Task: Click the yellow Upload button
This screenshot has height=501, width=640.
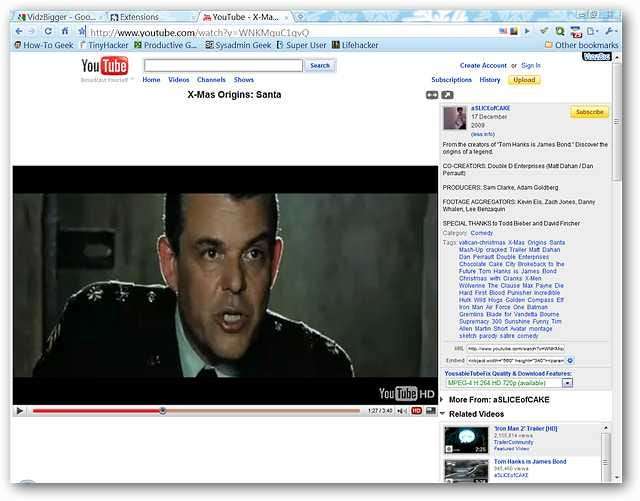Action: (x=524, y=80)
